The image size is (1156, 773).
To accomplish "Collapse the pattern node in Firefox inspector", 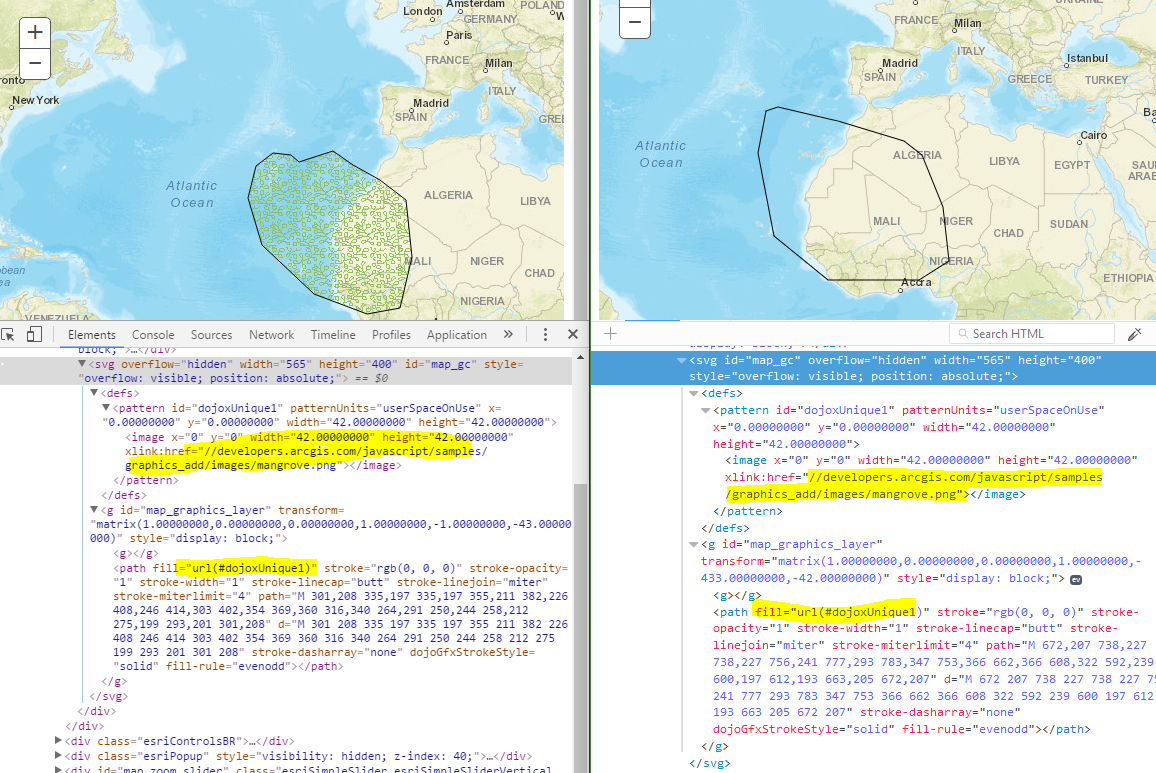I will (x=706, y=410).
